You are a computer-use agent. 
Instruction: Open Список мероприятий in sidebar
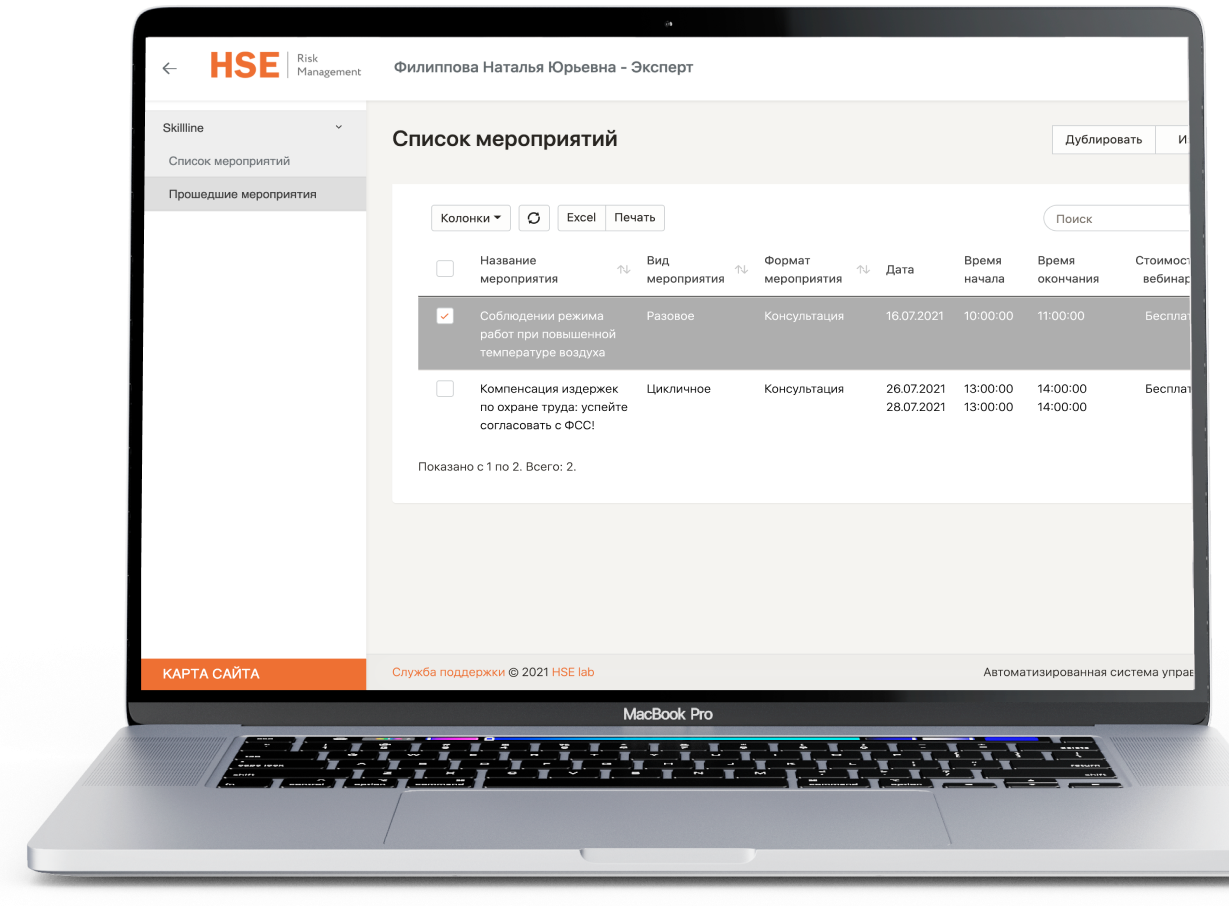pyautogui.click(x=229, y=161)
